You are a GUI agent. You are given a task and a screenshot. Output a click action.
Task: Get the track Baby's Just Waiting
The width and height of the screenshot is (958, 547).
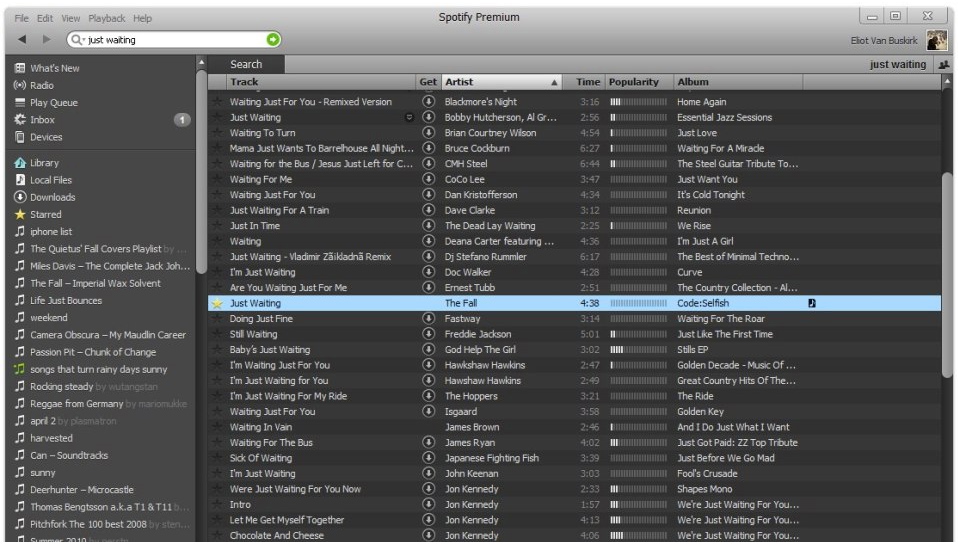[429, 349]
